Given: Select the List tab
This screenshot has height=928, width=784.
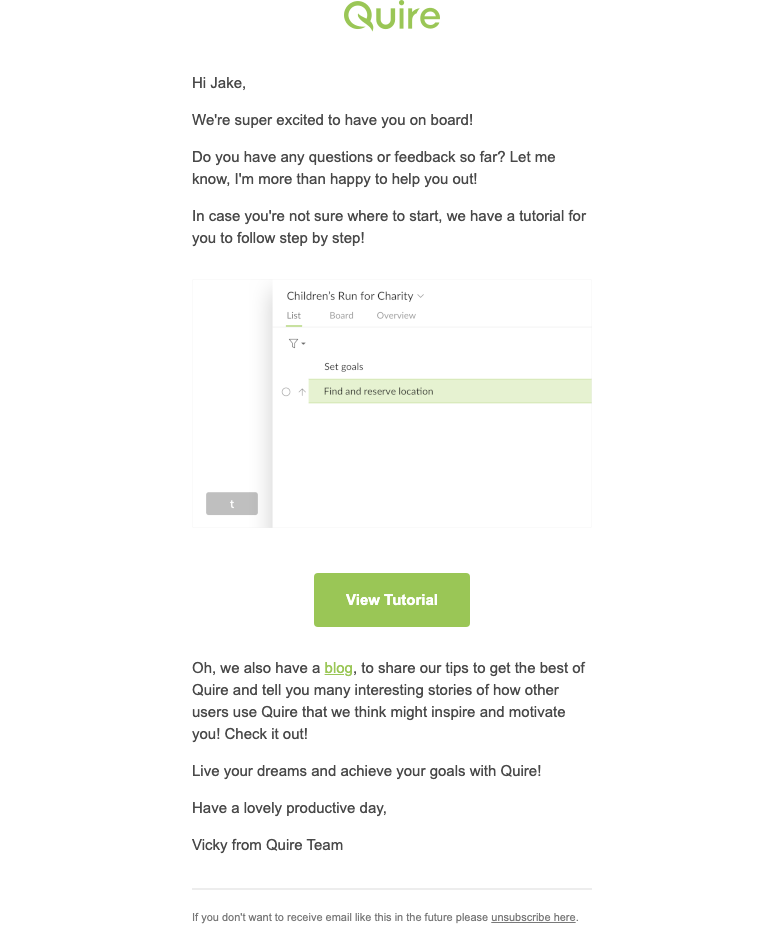Looking at the screenshot, I should [x=293, y=315].
